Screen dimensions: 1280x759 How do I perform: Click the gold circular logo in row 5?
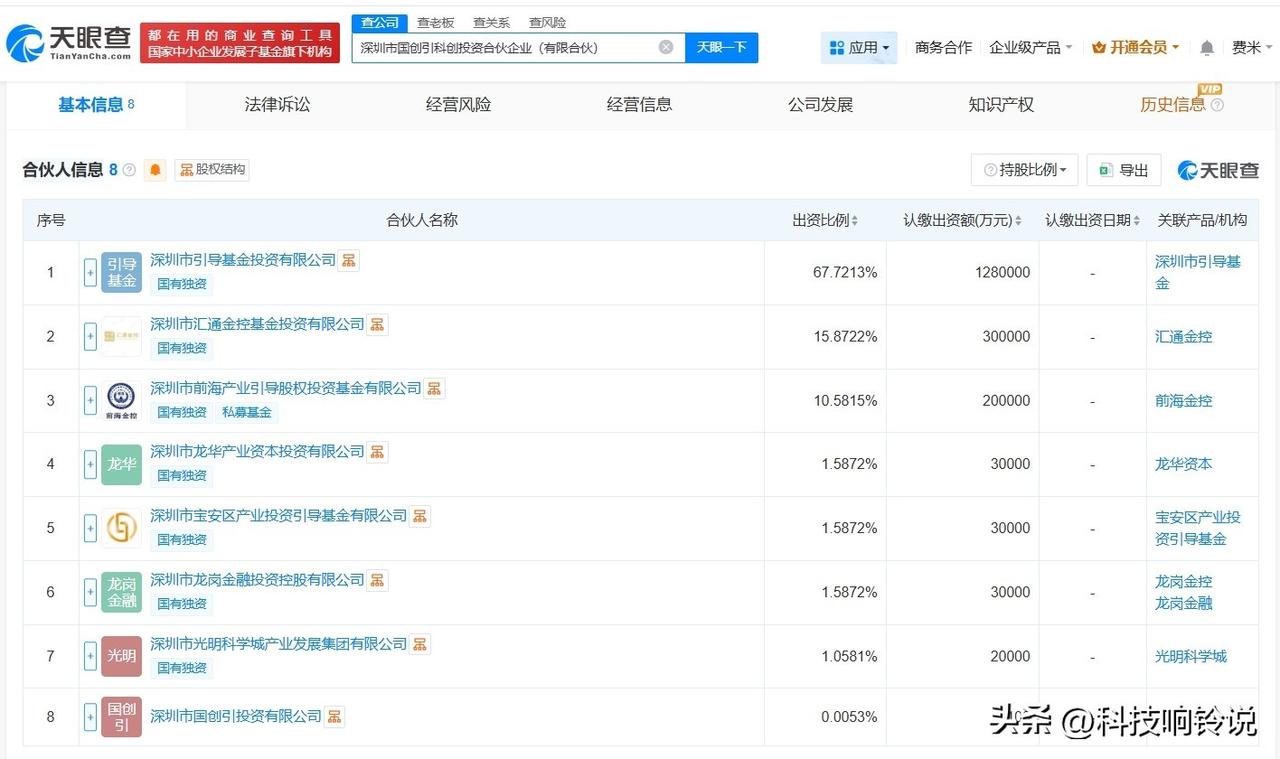[x=121, y=528]
